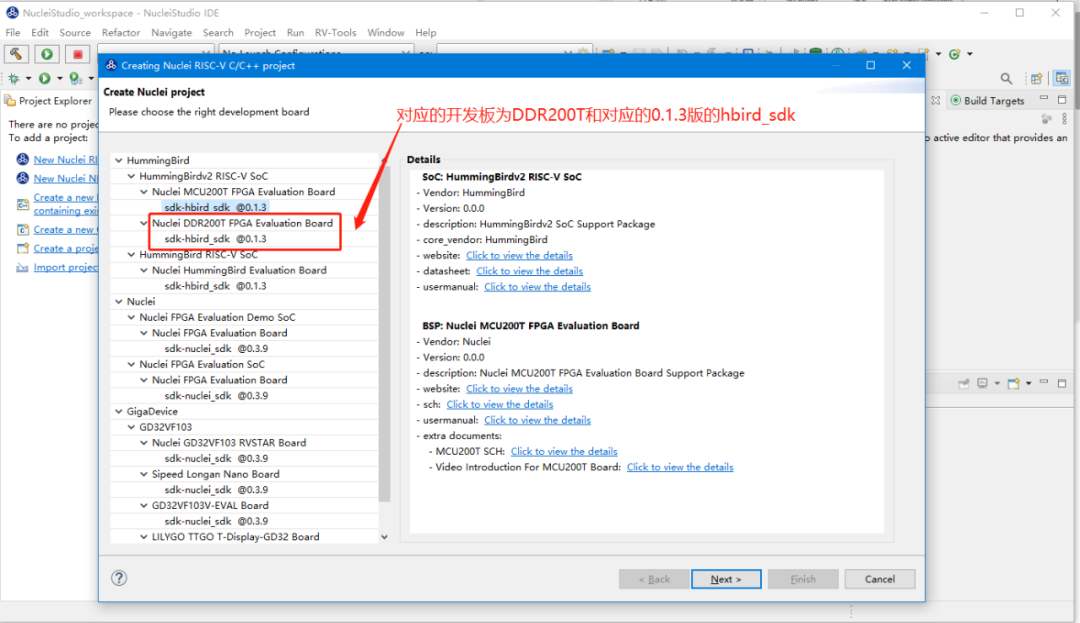Open the RV-Tools menu
Viewport: 1080px width, 623px height.
335,32
